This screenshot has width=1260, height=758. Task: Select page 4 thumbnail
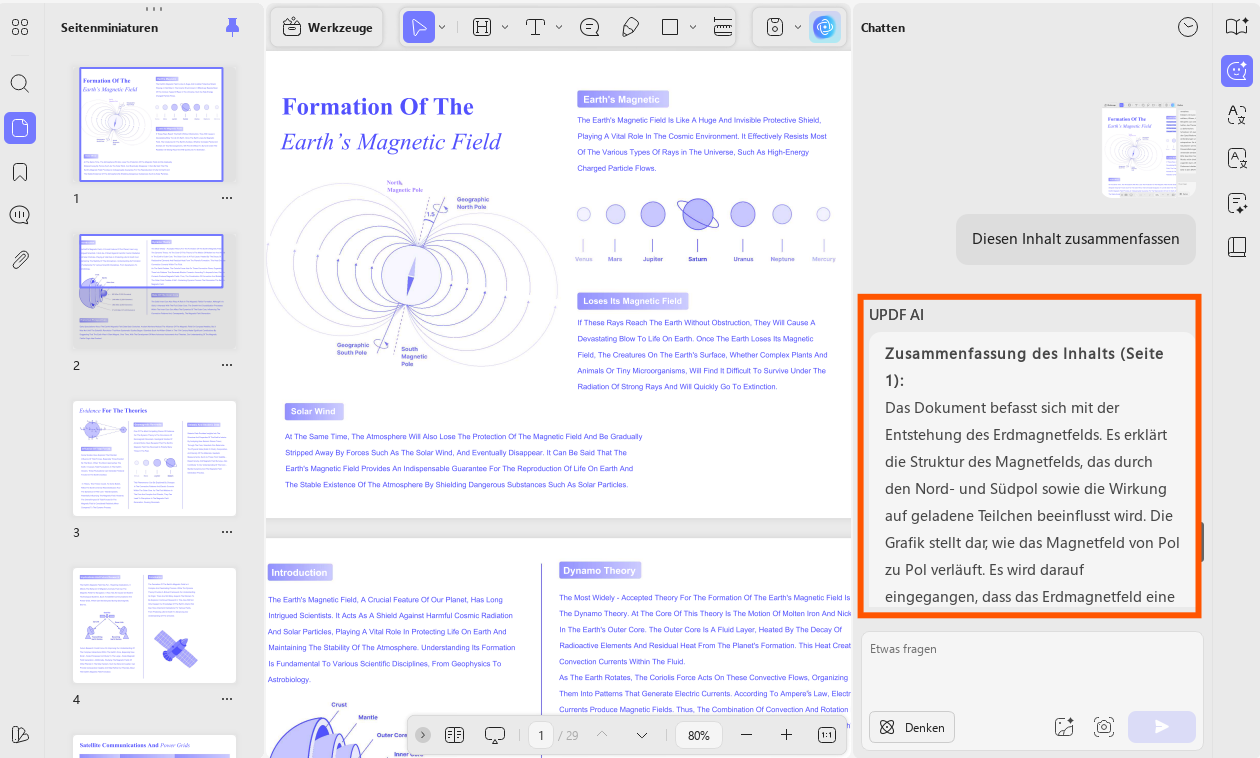coord(155,626)
